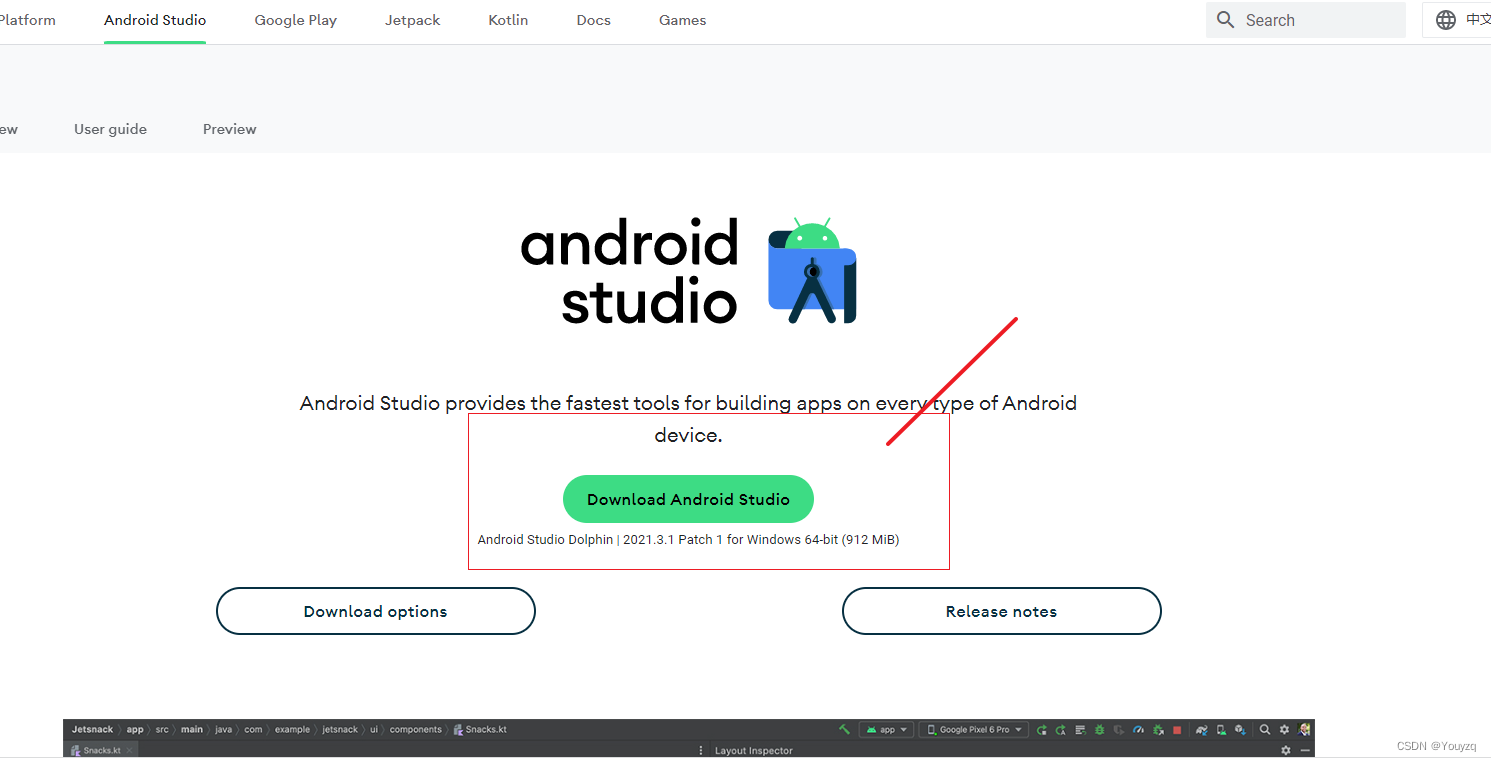Click the Android Studio Dolphin version text
Viewport: 1491px width, 762px height.
(x=688, y=540)
